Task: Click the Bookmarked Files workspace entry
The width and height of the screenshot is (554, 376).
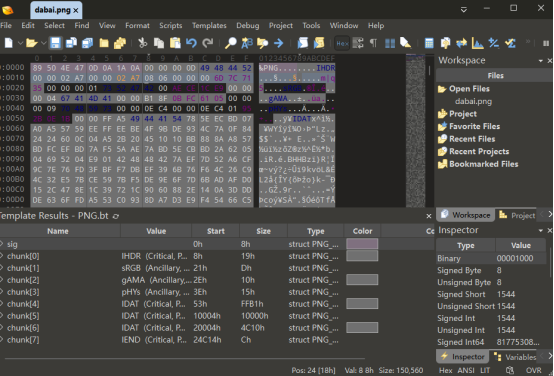Action: tap(478, 164)
